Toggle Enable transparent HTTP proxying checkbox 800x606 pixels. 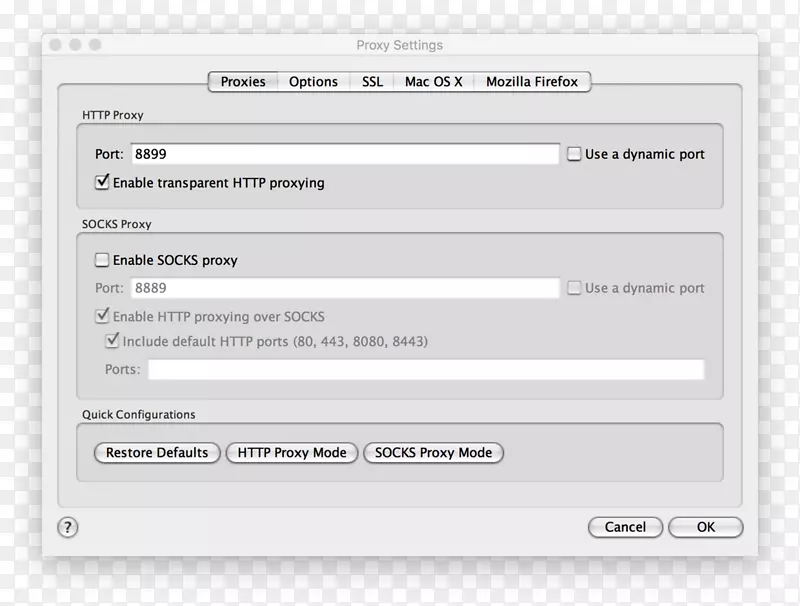(102, 182)
